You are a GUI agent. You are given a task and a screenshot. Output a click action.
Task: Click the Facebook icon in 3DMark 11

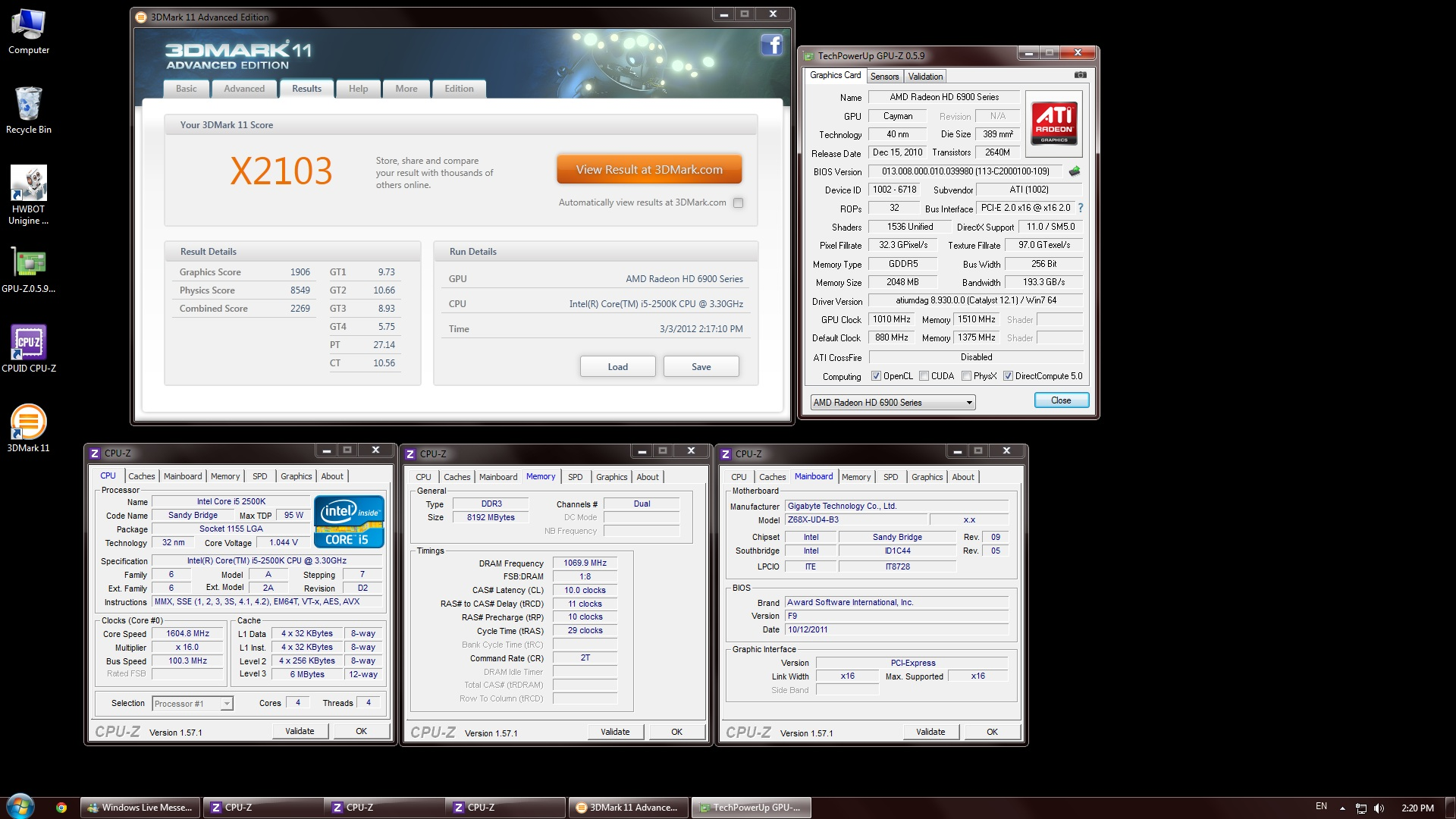click(771, 45)
